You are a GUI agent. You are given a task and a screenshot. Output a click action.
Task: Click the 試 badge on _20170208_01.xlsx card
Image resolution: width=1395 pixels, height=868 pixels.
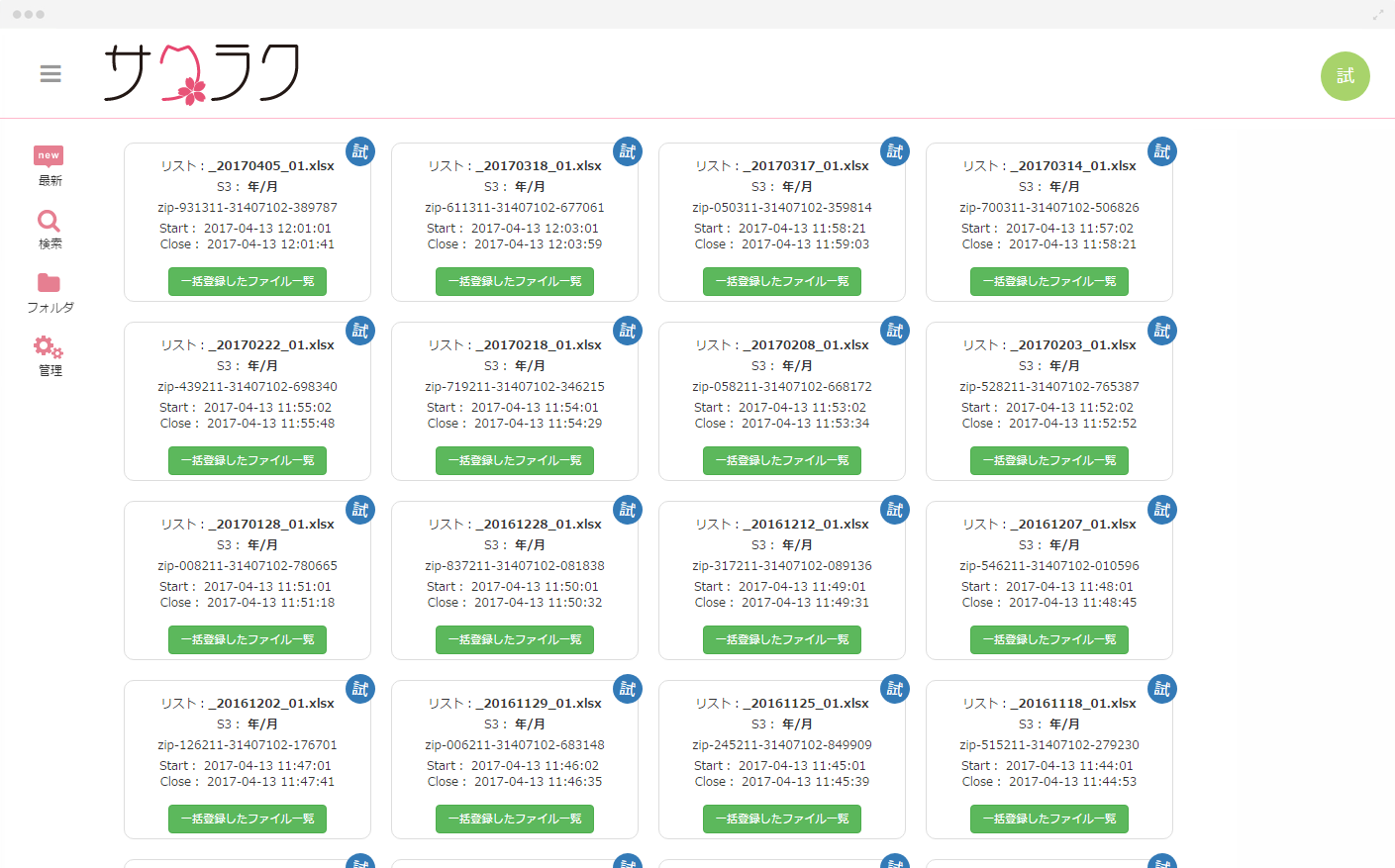[895, 331]
